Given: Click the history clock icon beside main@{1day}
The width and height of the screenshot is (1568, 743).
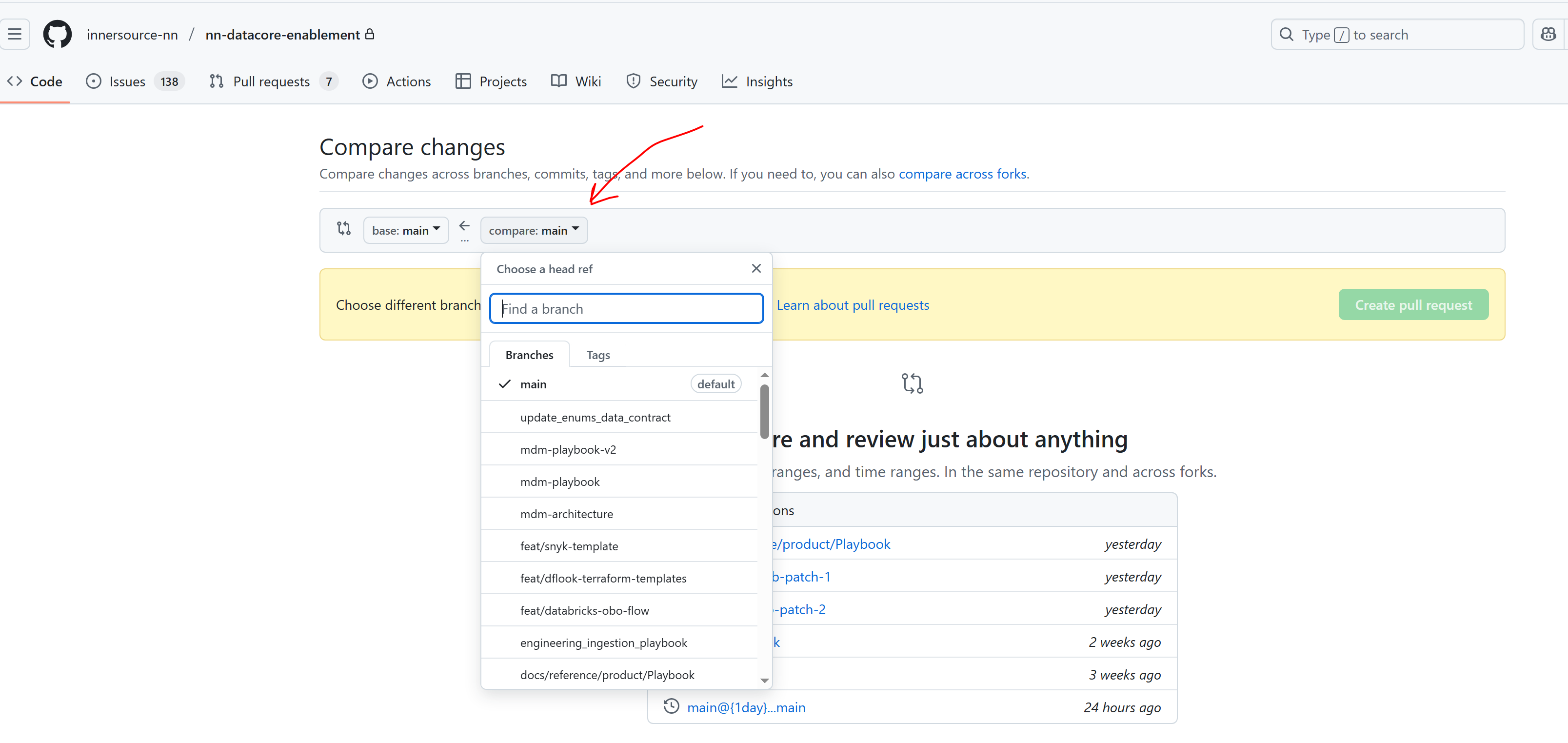Looking at the screenshot, I should point(672,706).
